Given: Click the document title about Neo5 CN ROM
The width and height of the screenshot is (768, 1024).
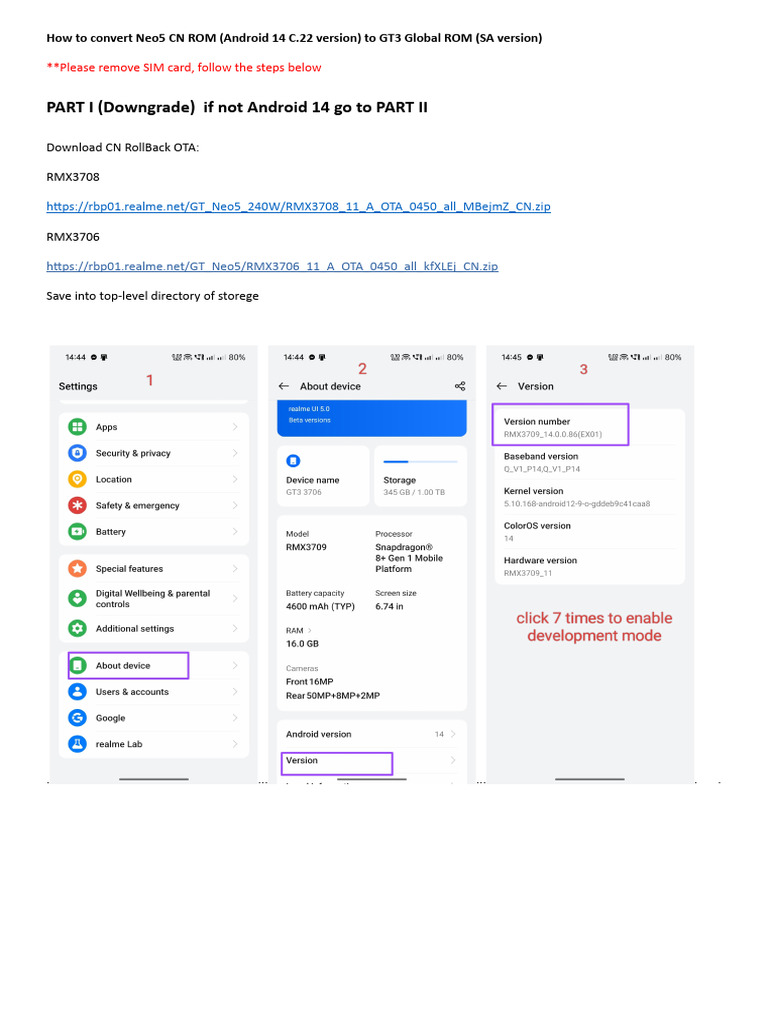Looking at the screenshot, I should coord(294,38).
